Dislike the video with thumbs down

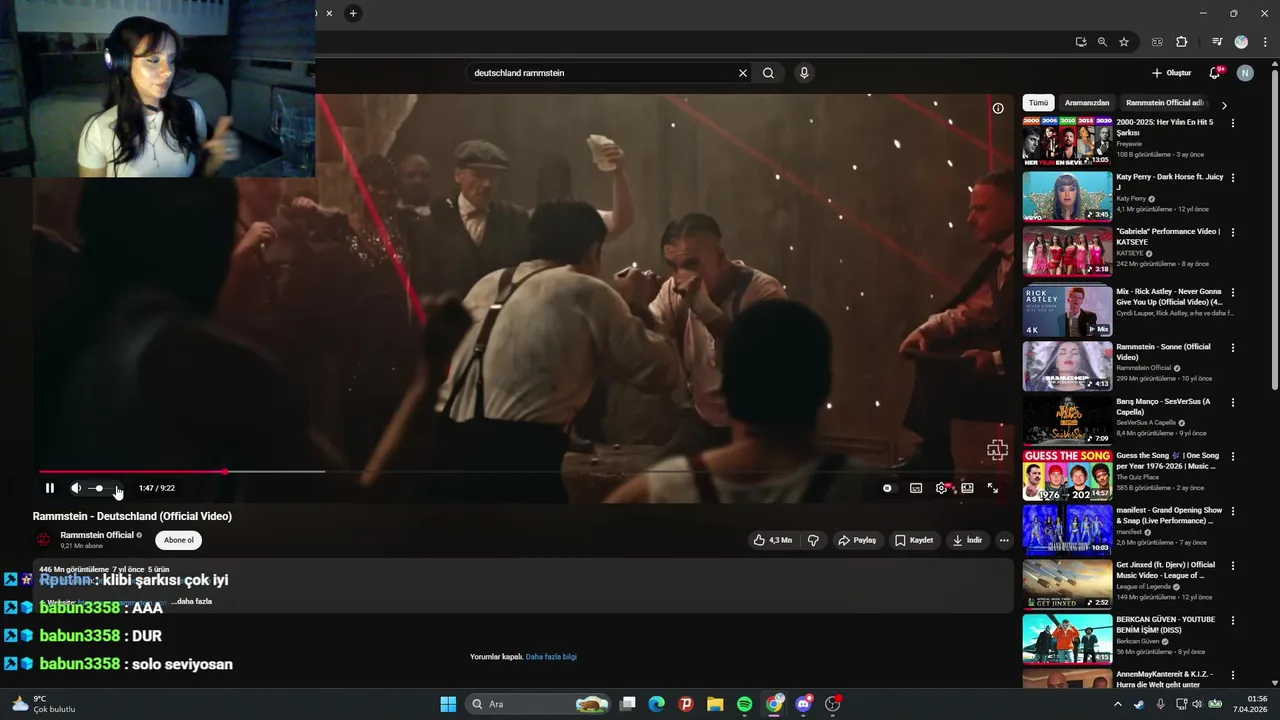coord(813,540)
